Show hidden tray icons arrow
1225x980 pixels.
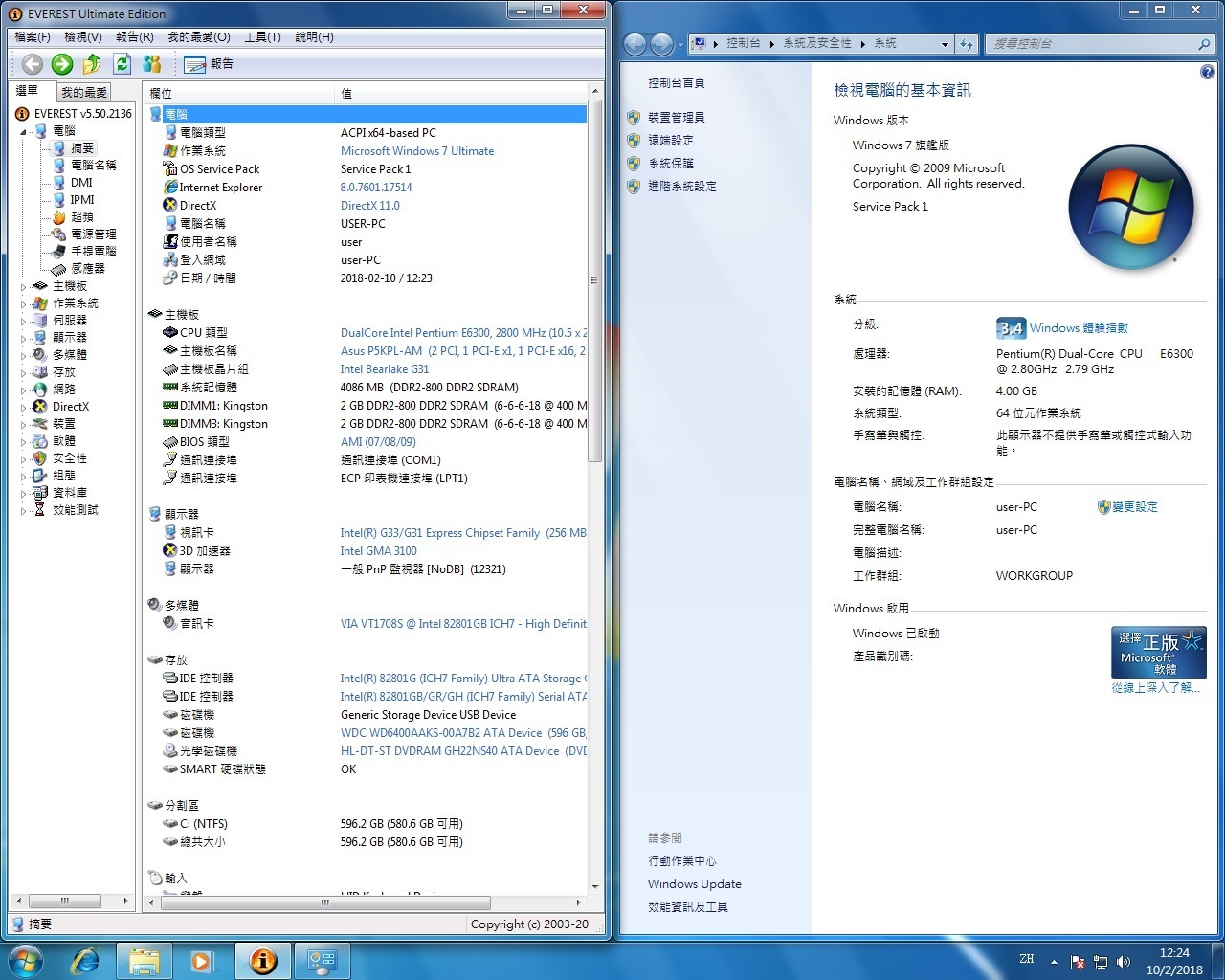[x=1054, y=962]
